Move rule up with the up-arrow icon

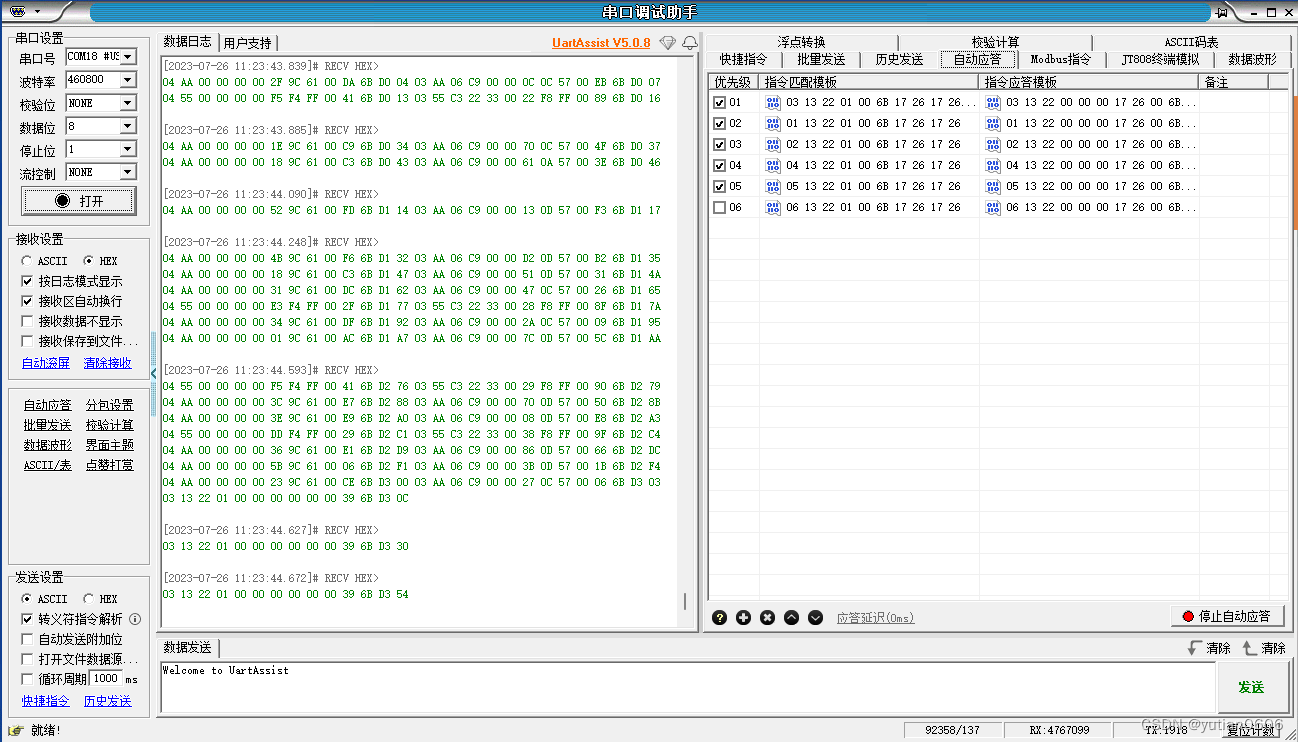791,617
